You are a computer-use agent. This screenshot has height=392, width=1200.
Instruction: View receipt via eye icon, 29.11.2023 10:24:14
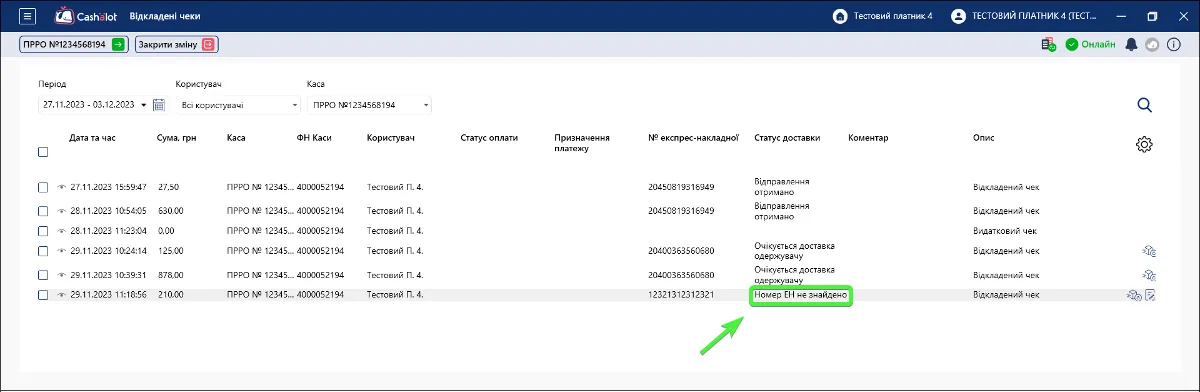(x=62, y=250)
